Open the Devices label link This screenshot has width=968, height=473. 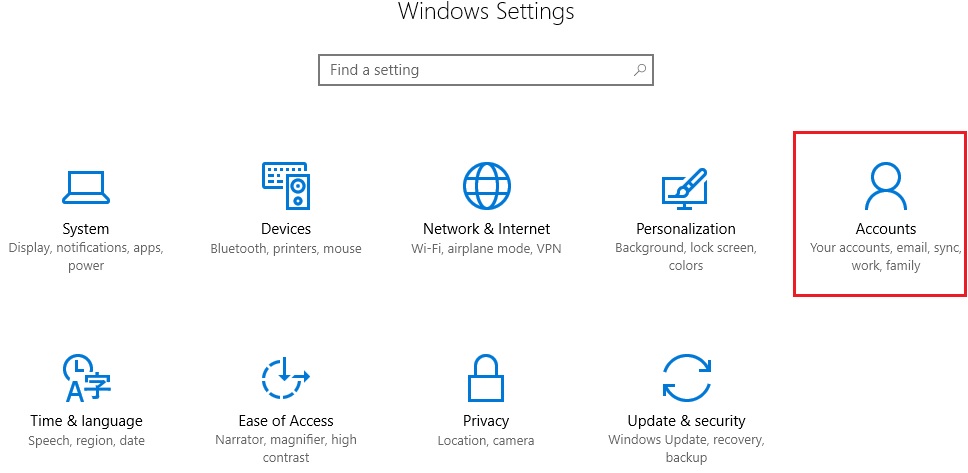pos(286,229)
